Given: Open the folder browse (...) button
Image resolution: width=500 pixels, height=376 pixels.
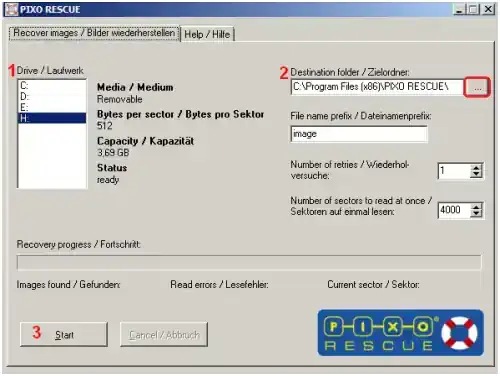Looking at the screenshot, I should [x=477, y=87].
